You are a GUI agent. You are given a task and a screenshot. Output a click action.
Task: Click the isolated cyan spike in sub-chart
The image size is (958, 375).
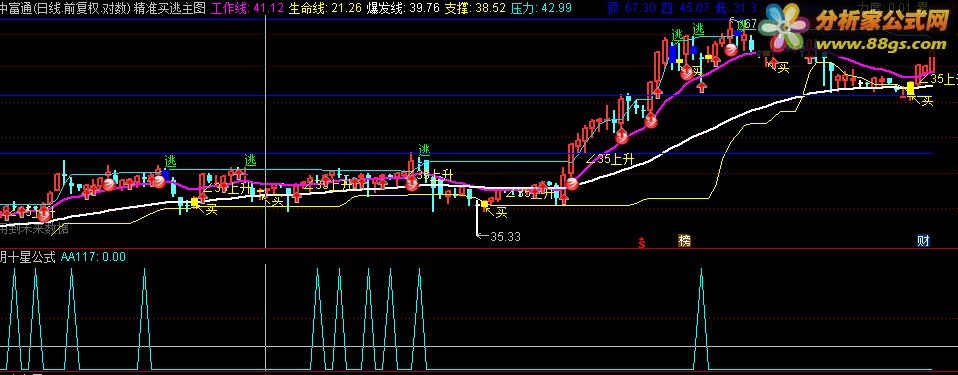pyautogui.click(x=701, y=318)
